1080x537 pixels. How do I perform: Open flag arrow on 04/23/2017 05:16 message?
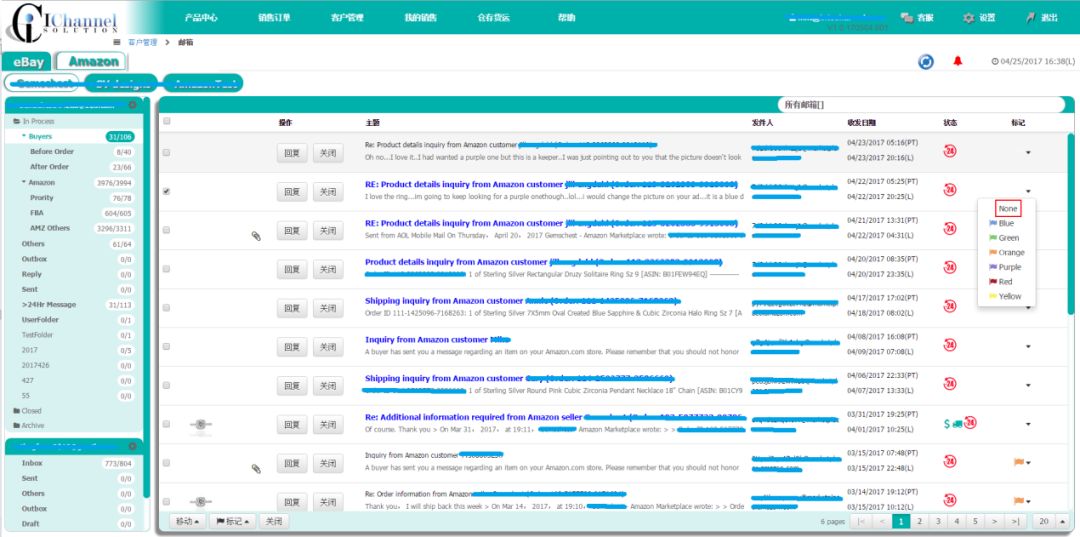pyautogui.click(x=1028, y=153)
